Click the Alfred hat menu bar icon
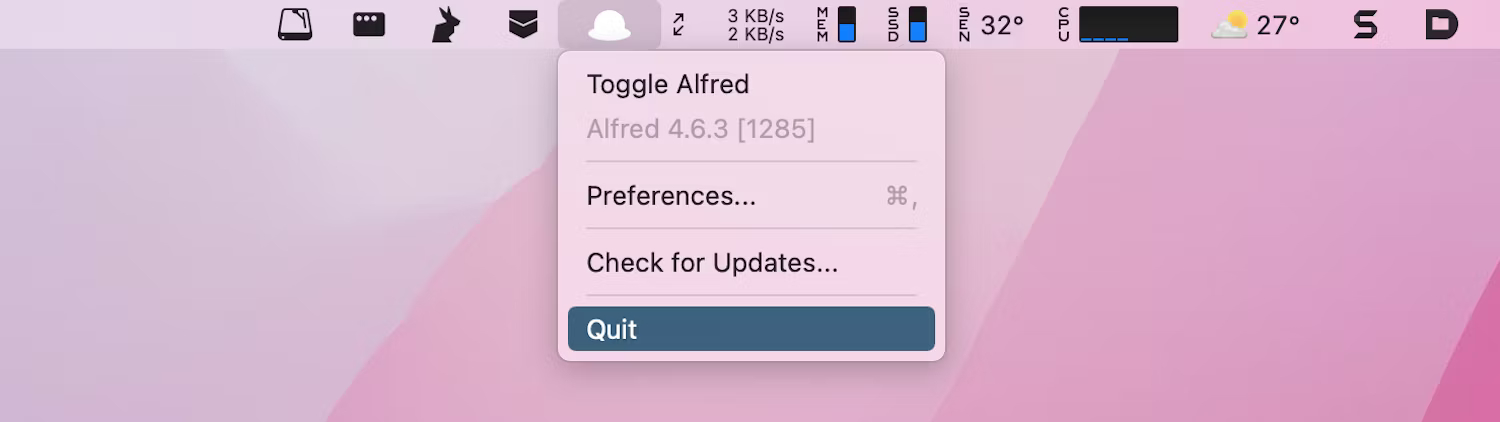Screen dimensions: 1500x422 pos(609,25)
